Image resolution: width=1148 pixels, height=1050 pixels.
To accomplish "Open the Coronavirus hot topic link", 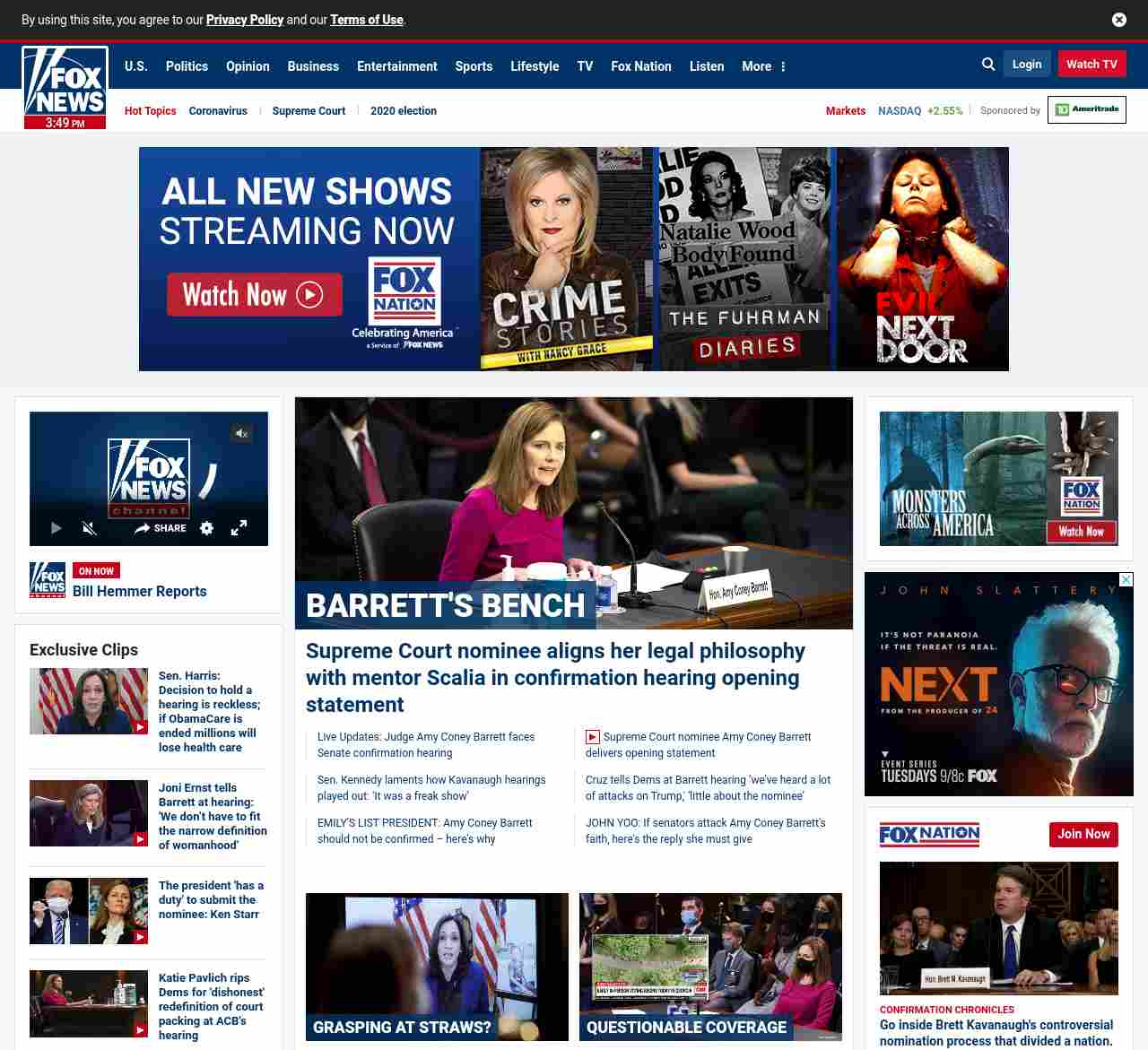I will [218, 111].
